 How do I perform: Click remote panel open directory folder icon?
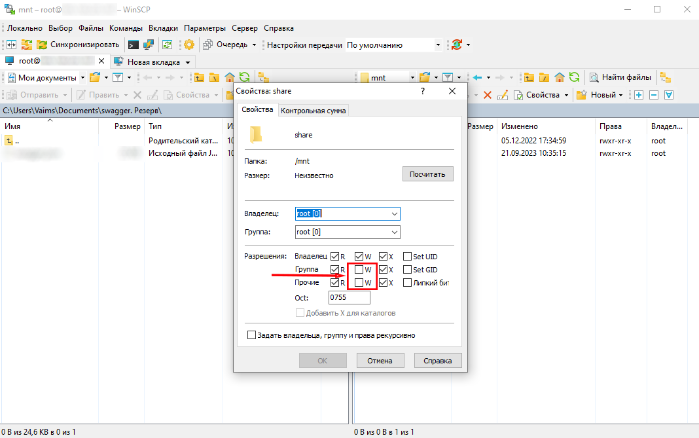click(x=425, y=78)
